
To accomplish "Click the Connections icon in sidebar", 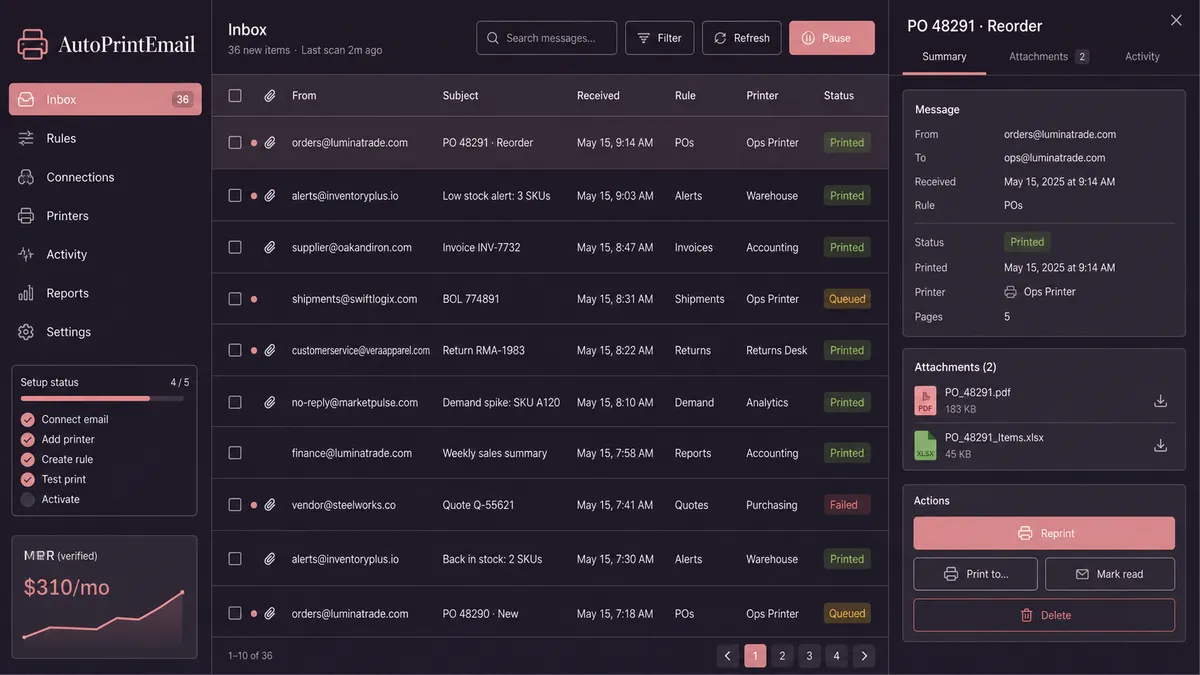I will pyautogui.click(x=26, y=177).
